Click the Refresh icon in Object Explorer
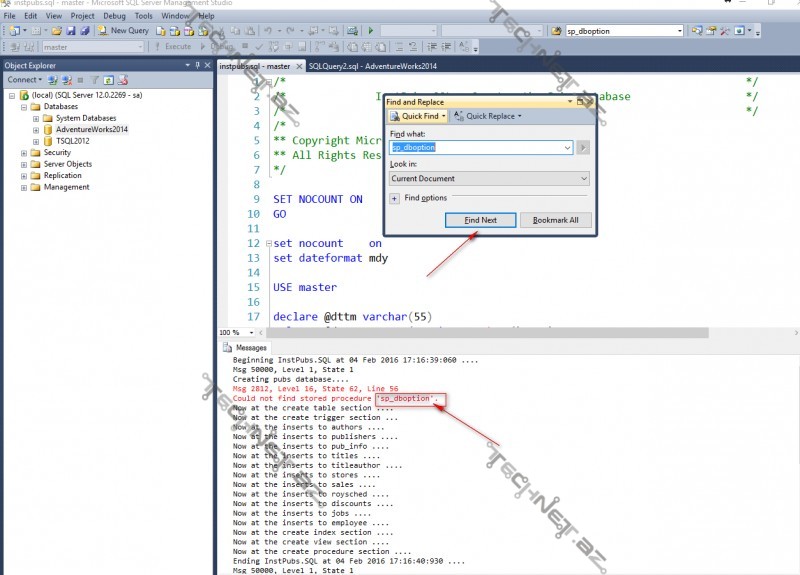This screenshot has width=800, height=575. (x=108, y=79)
